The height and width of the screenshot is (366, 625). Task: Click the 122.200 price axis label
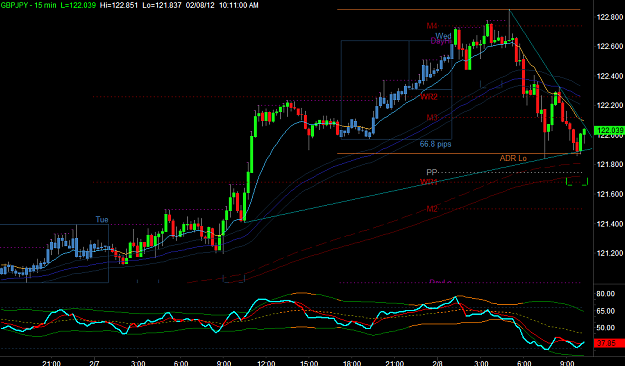click(609, 106)
